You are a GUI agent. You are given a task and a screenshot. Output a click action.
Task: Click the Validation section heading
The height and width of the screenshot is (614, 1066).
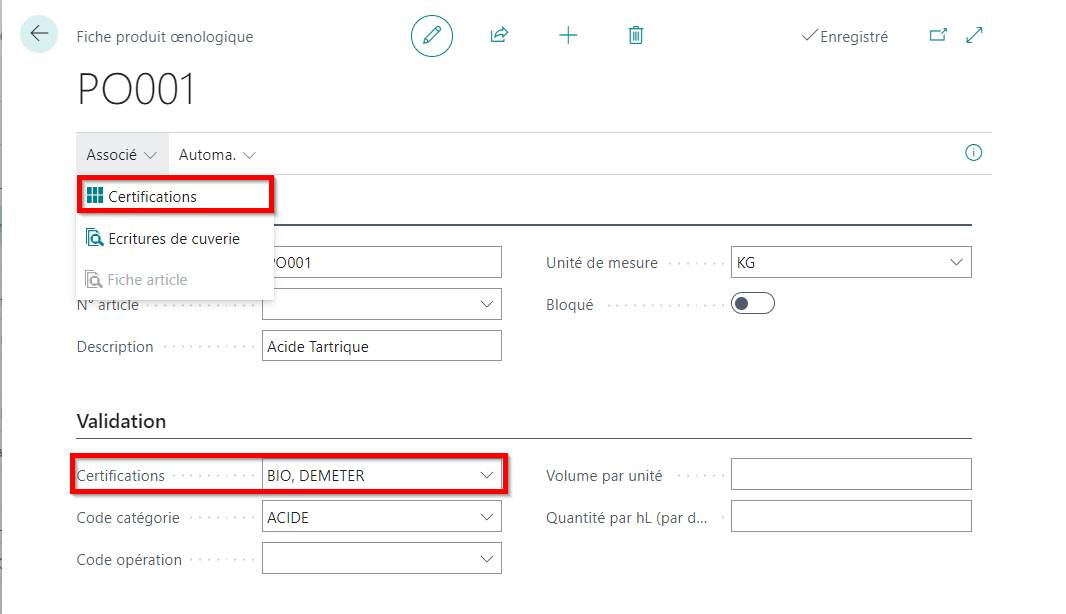point(121,422)
